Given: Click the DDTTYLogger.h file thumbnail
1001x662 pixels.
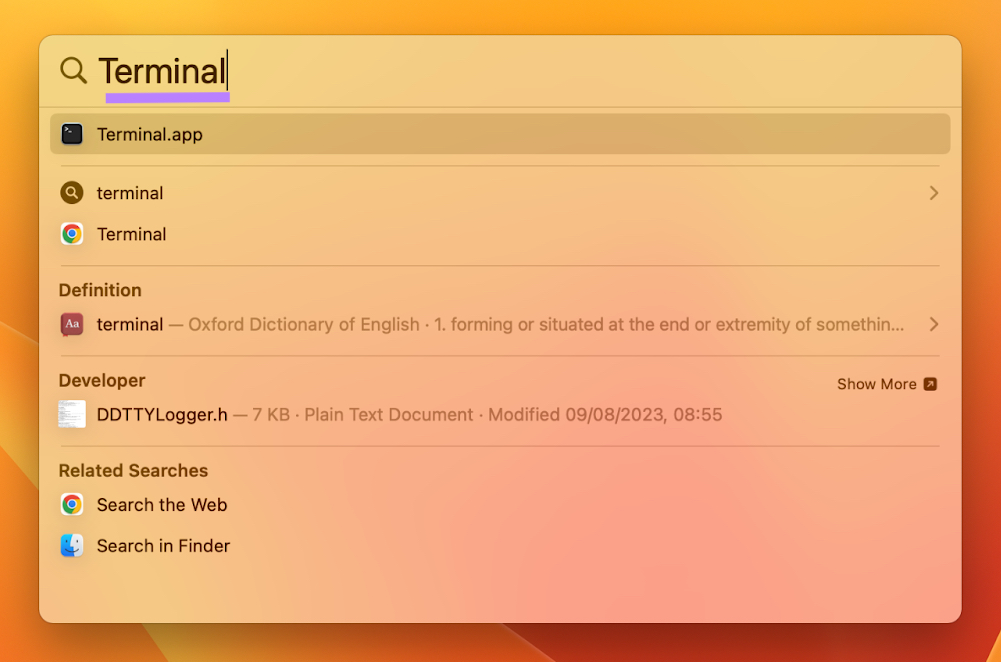Looking at the screenshot, I should (72, 414).
